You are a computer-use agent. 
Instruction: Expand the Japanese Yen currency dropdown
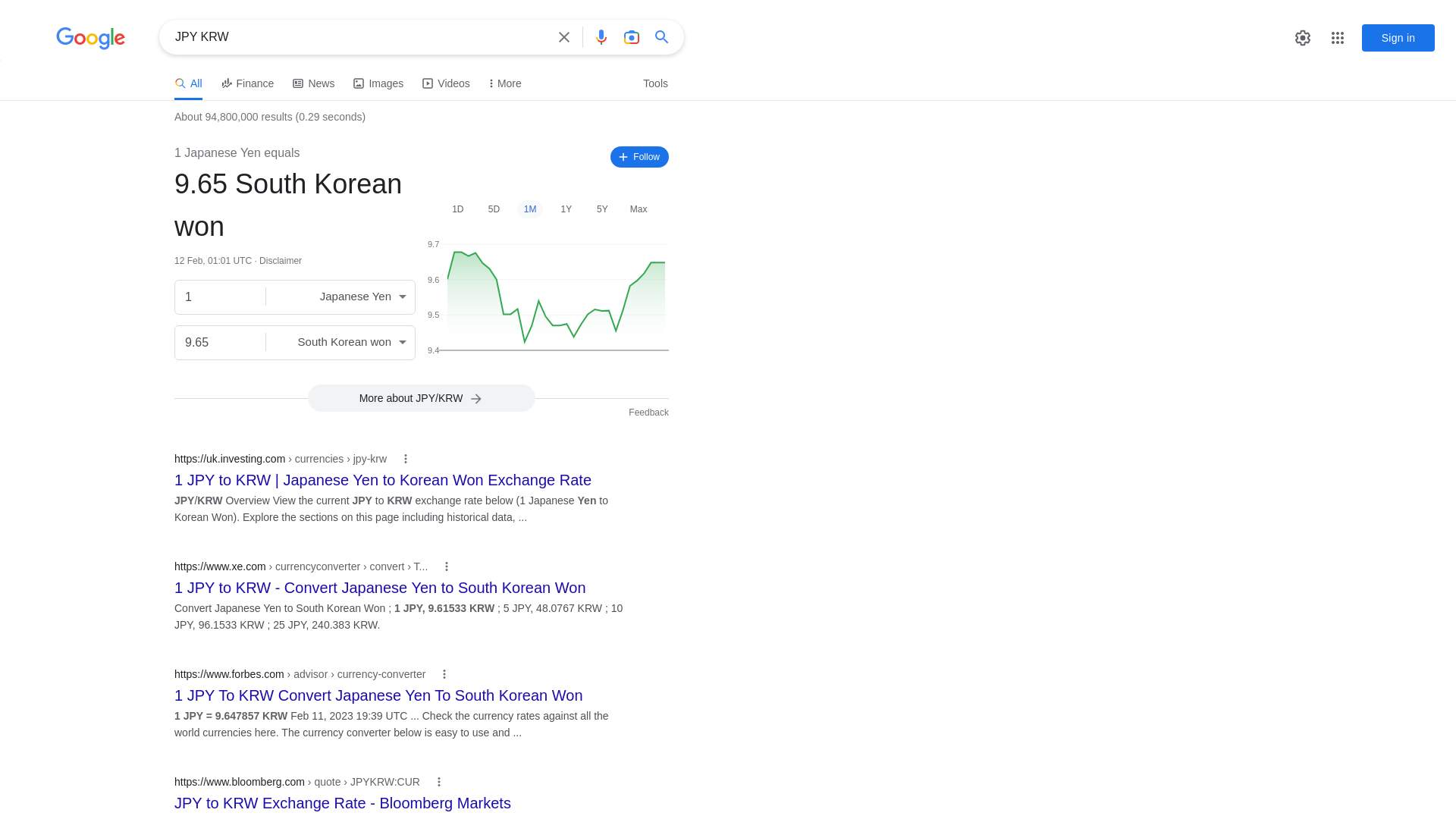coord(340,297)
